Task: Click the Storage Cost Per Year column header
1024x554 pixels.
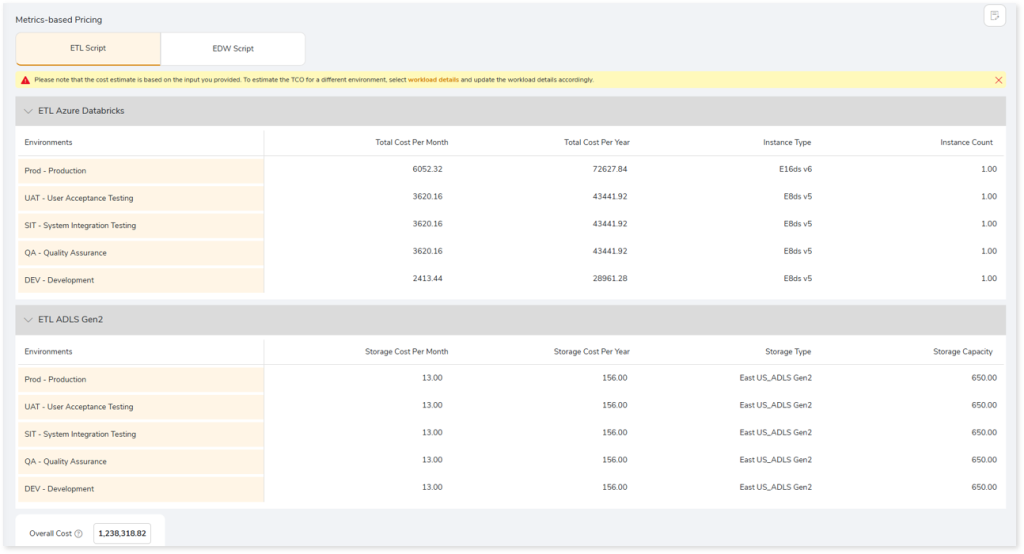Action: 591,352
